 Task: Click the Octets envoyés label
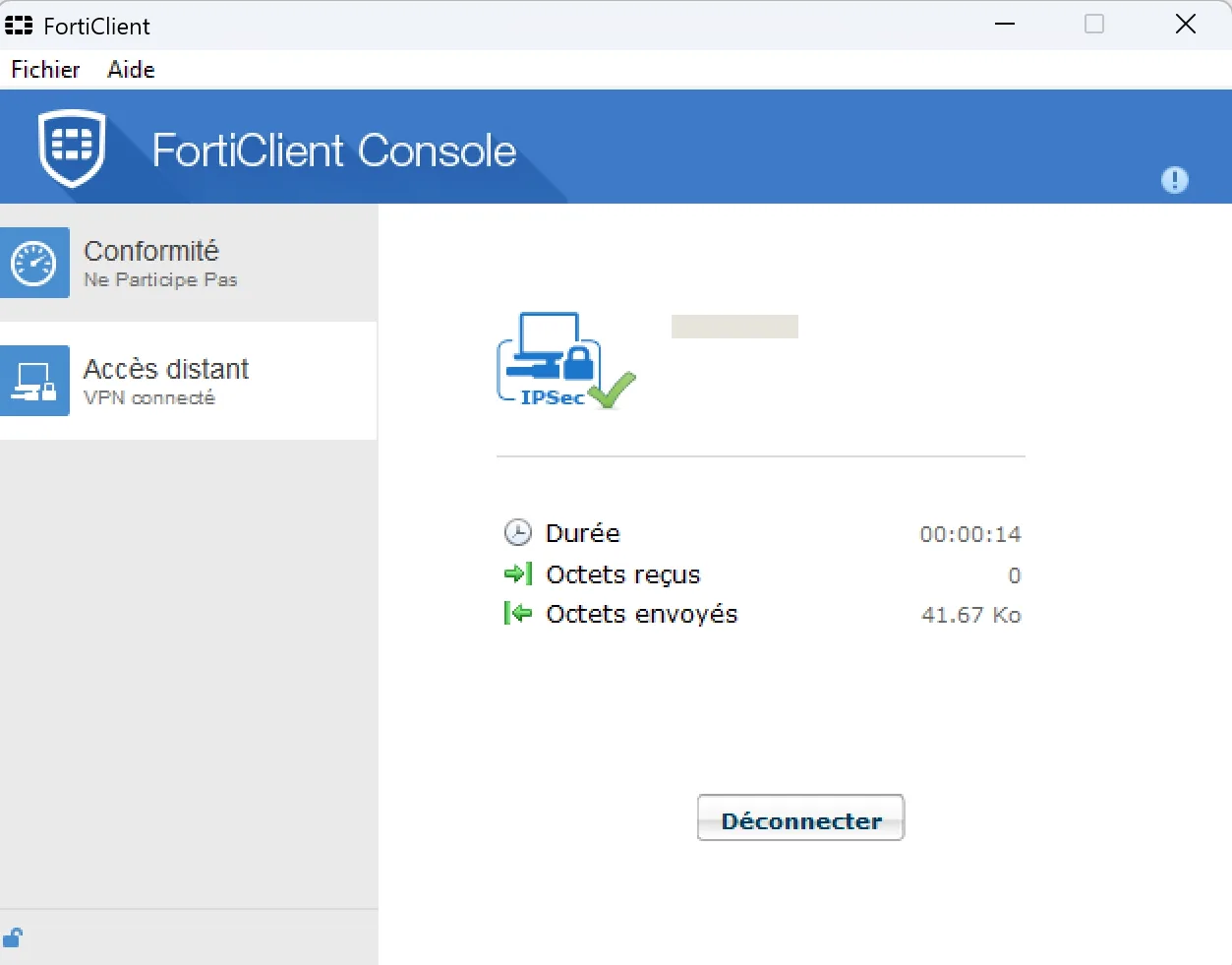pos(642,614)
